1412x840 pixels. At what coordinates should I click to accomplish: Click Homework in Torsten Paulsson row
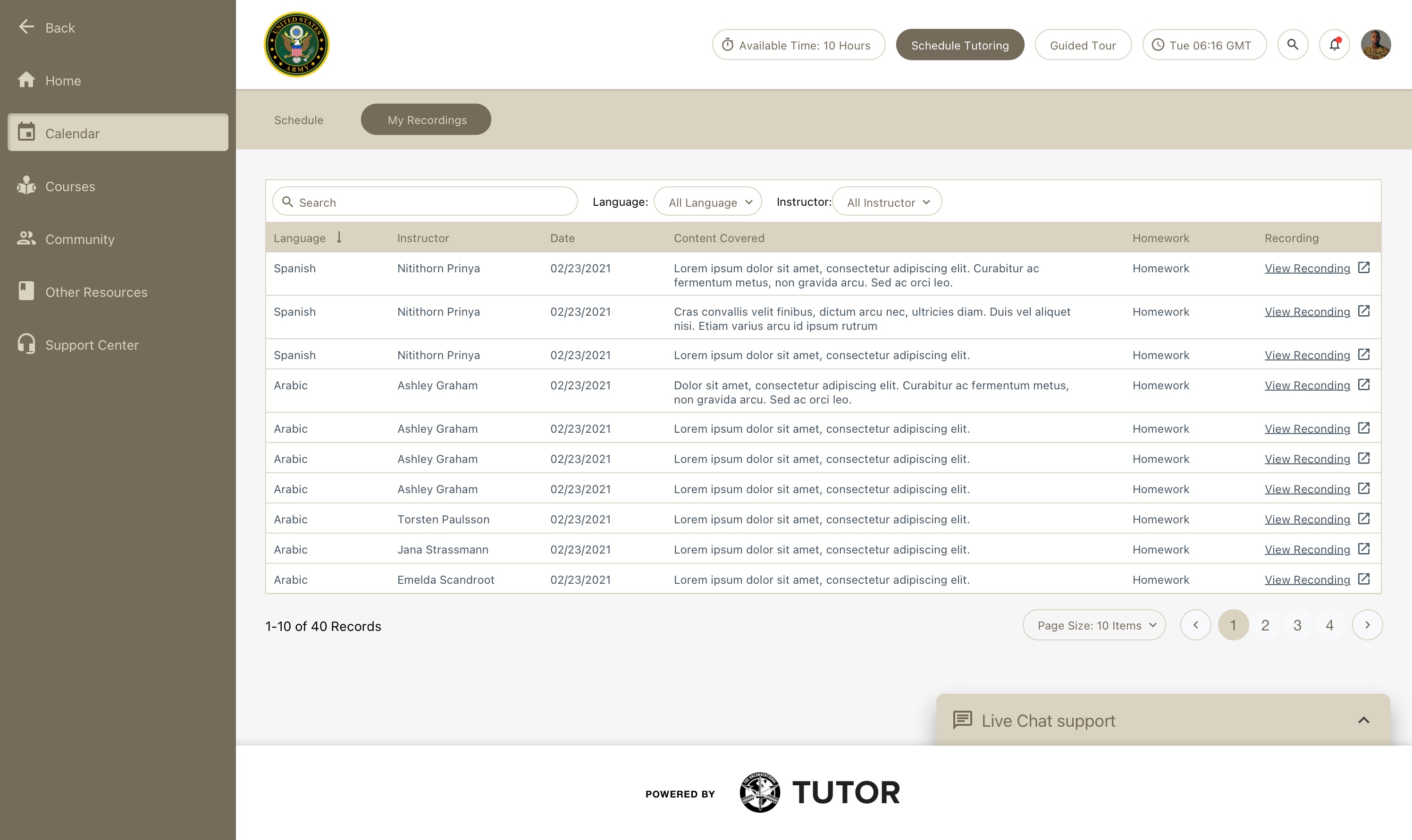tap(1161, 519)
